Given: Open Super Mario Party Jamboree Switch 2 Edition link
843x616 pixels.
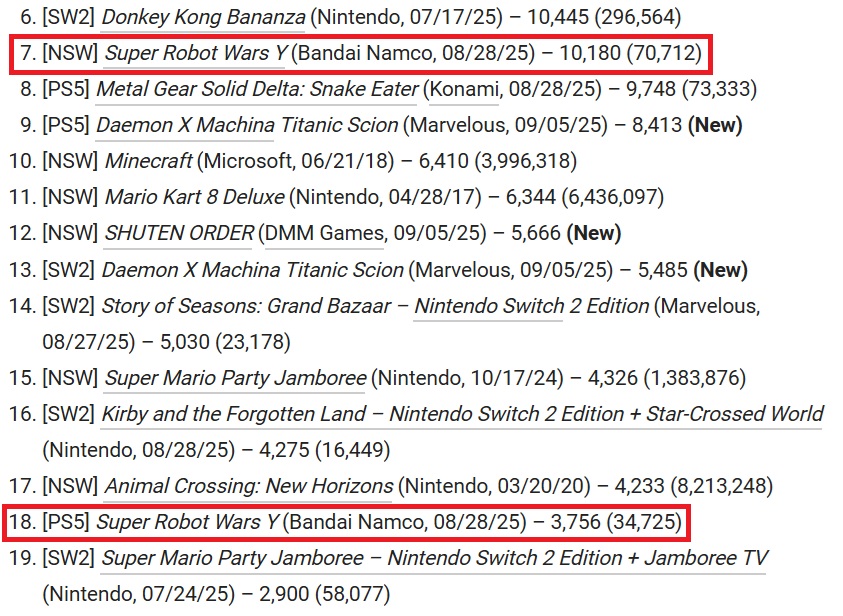Looking at the screenshot, I should [x=434, y=558].
